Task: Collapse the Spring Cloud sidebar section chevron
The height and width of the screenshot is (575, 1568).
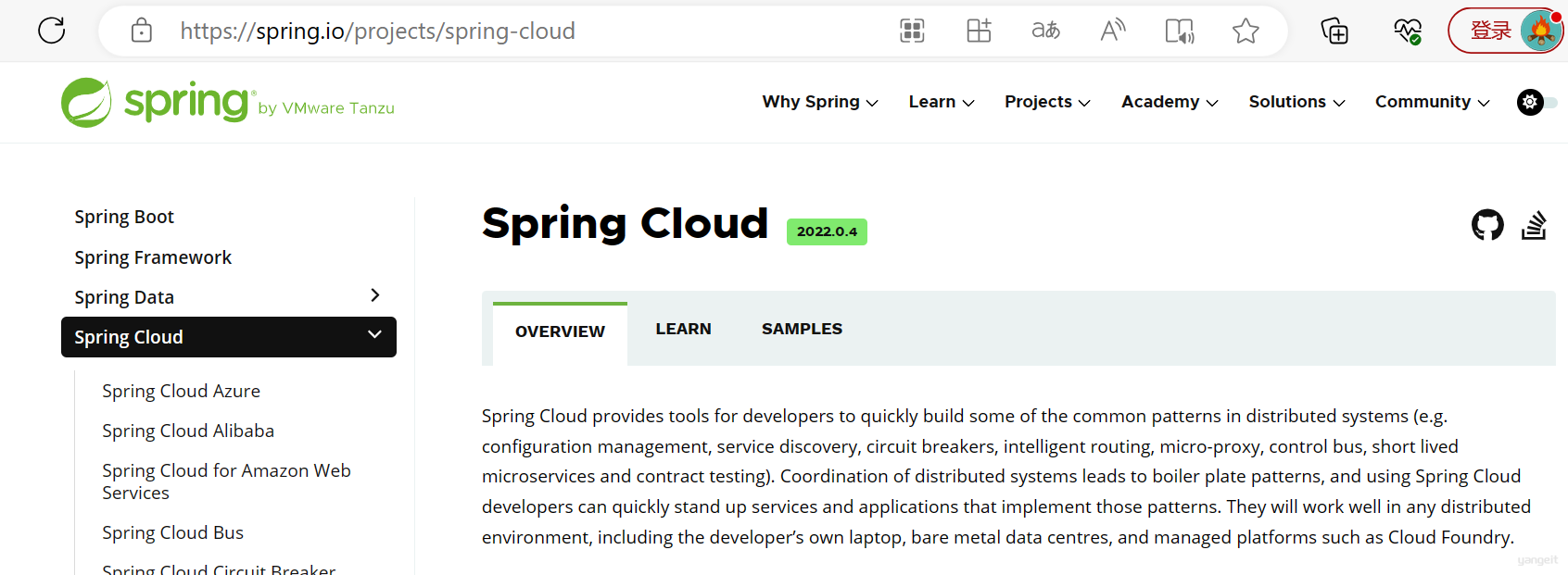Action: pyautogui.click(x=374, y=334)
